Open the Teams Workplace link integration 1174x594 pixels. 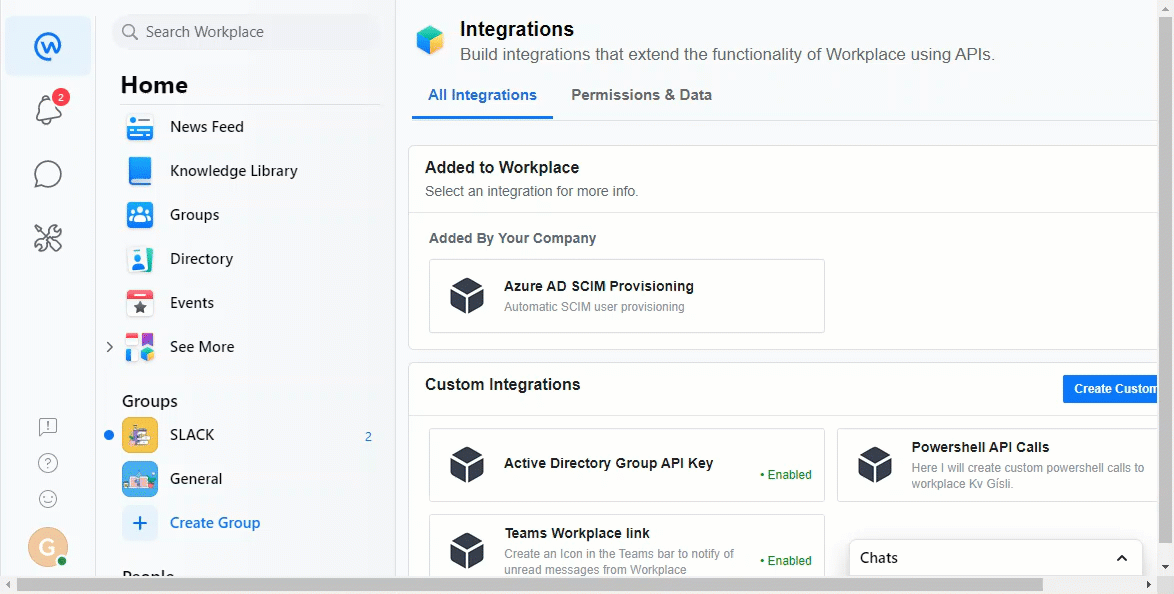pyautogui.click(x=626, y=548)
